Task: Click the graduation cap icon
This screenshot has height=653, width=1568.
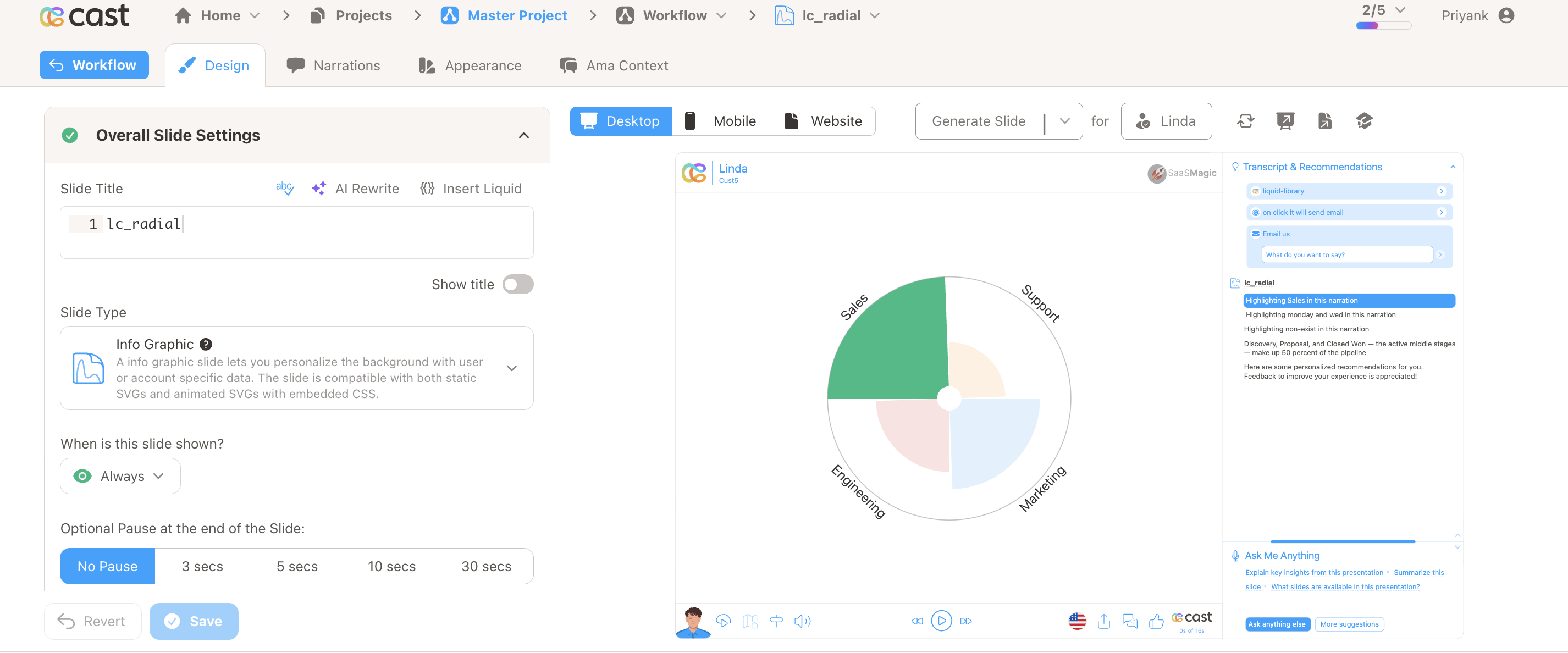Action: point(1364,121)
